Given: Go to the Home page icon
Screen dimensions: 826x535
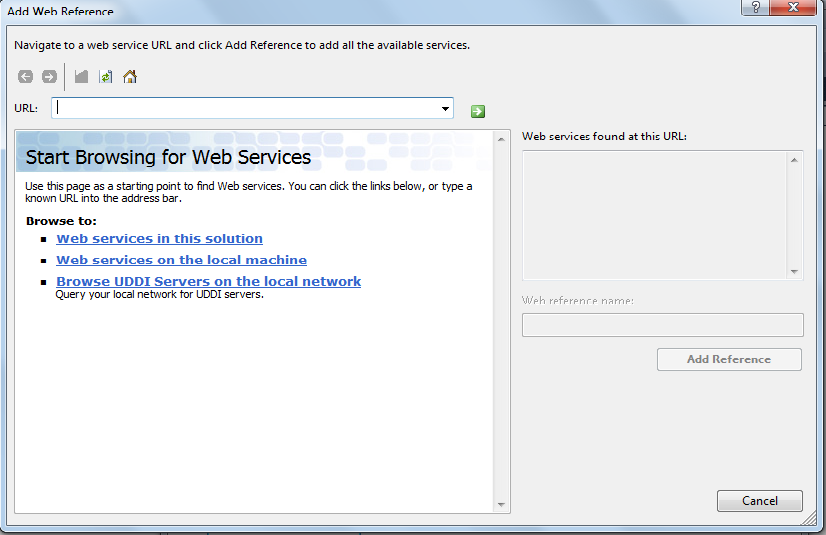Looking at the screenshot, I should [130, 77].
